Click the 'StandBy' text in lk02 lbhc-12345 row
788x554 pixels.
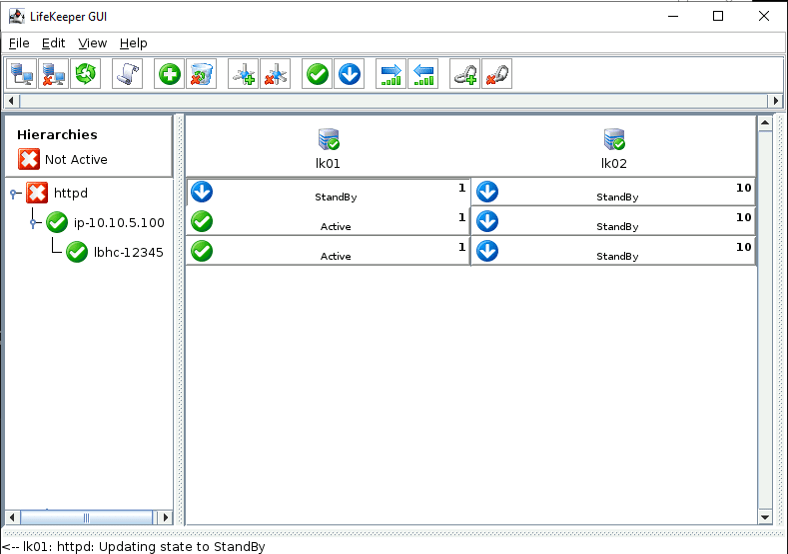point(617,256)
